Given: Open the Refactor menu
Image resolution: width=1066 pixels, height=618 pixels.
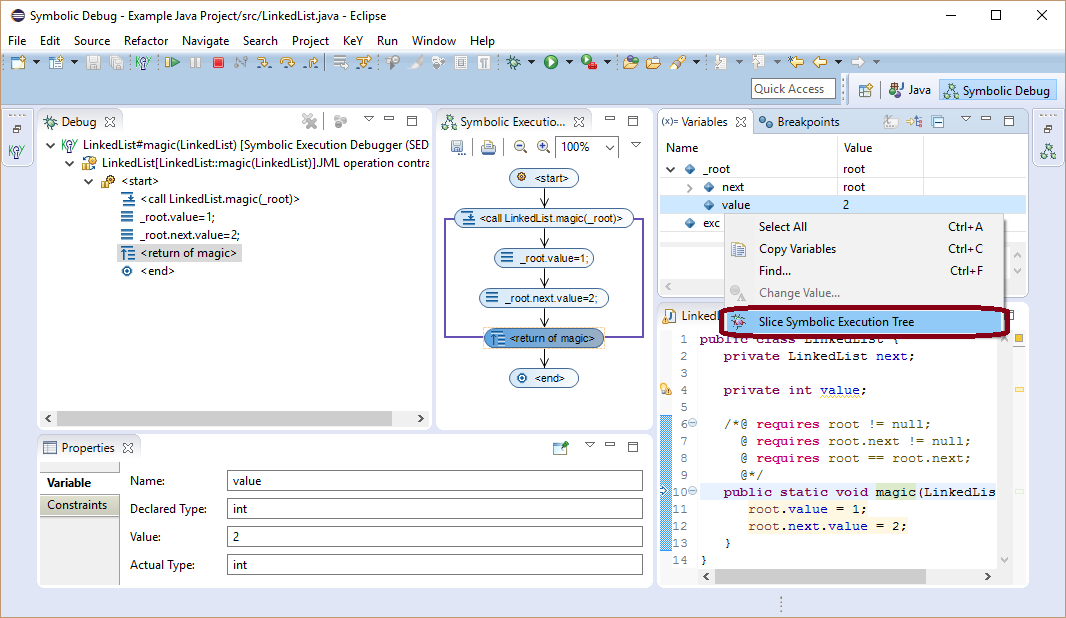Looking at the screenshot, I should [145, 41].
